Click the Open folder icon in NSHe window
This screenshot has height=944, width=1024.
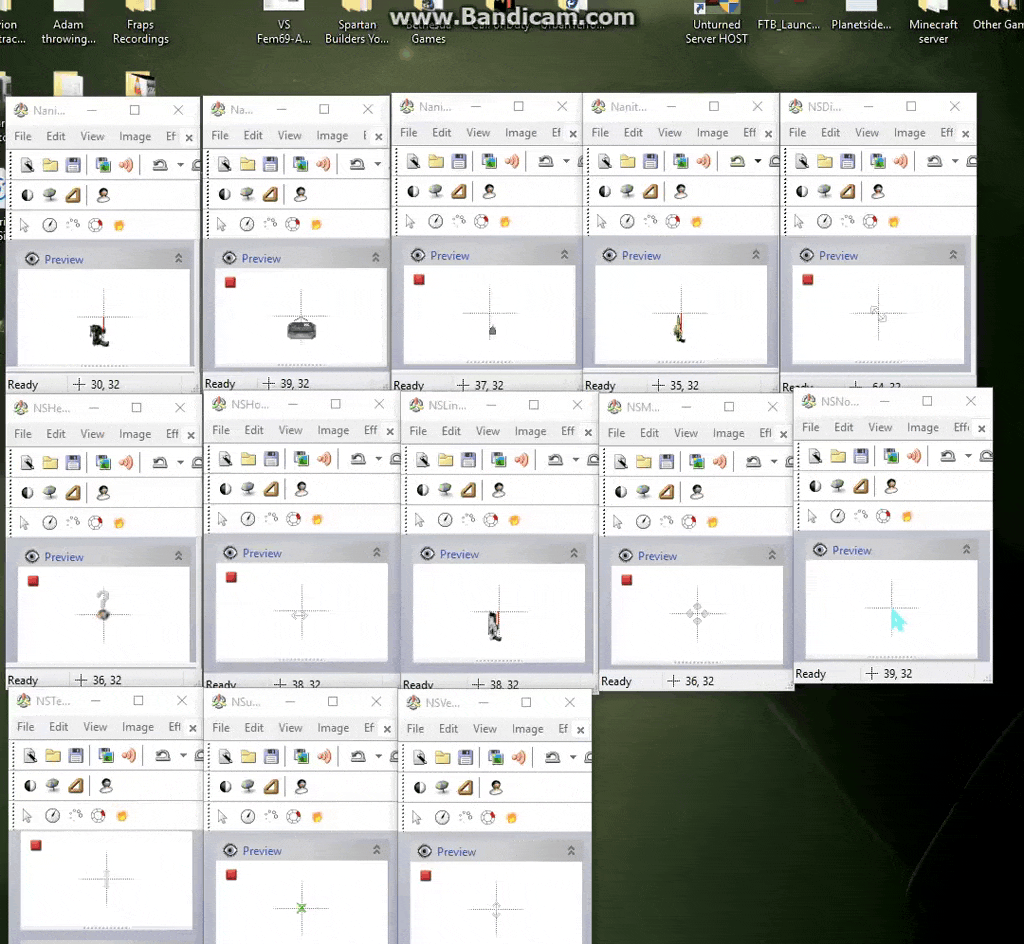[x=50, y=463]
